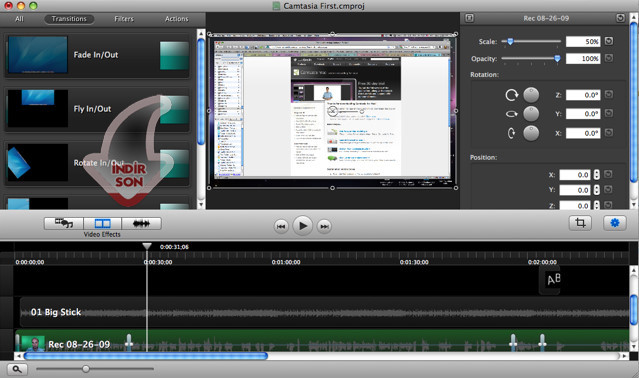Click the canvas top-left resize handle

209,34
